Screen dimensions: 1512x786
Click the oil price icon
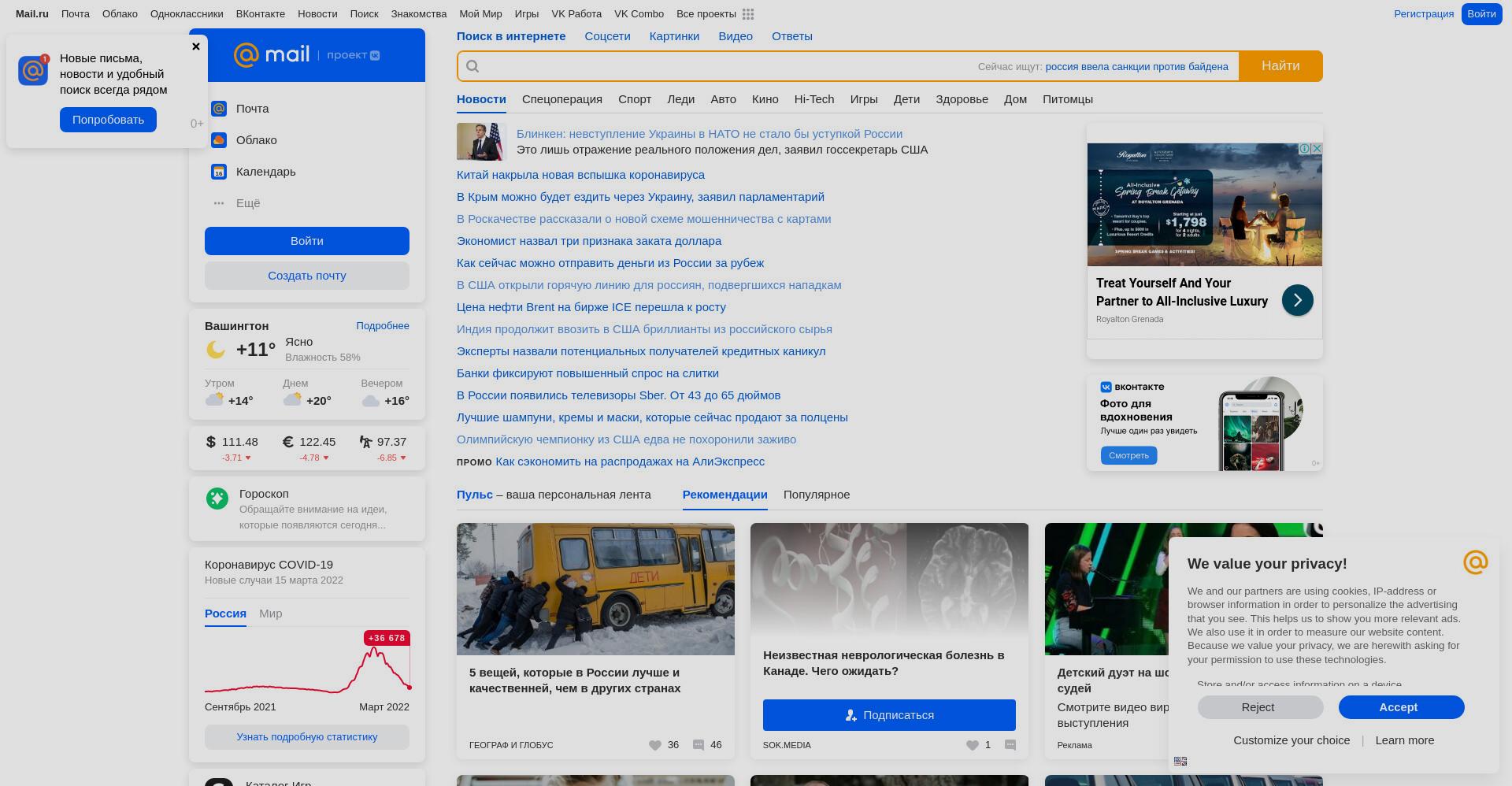coord(365,442)
